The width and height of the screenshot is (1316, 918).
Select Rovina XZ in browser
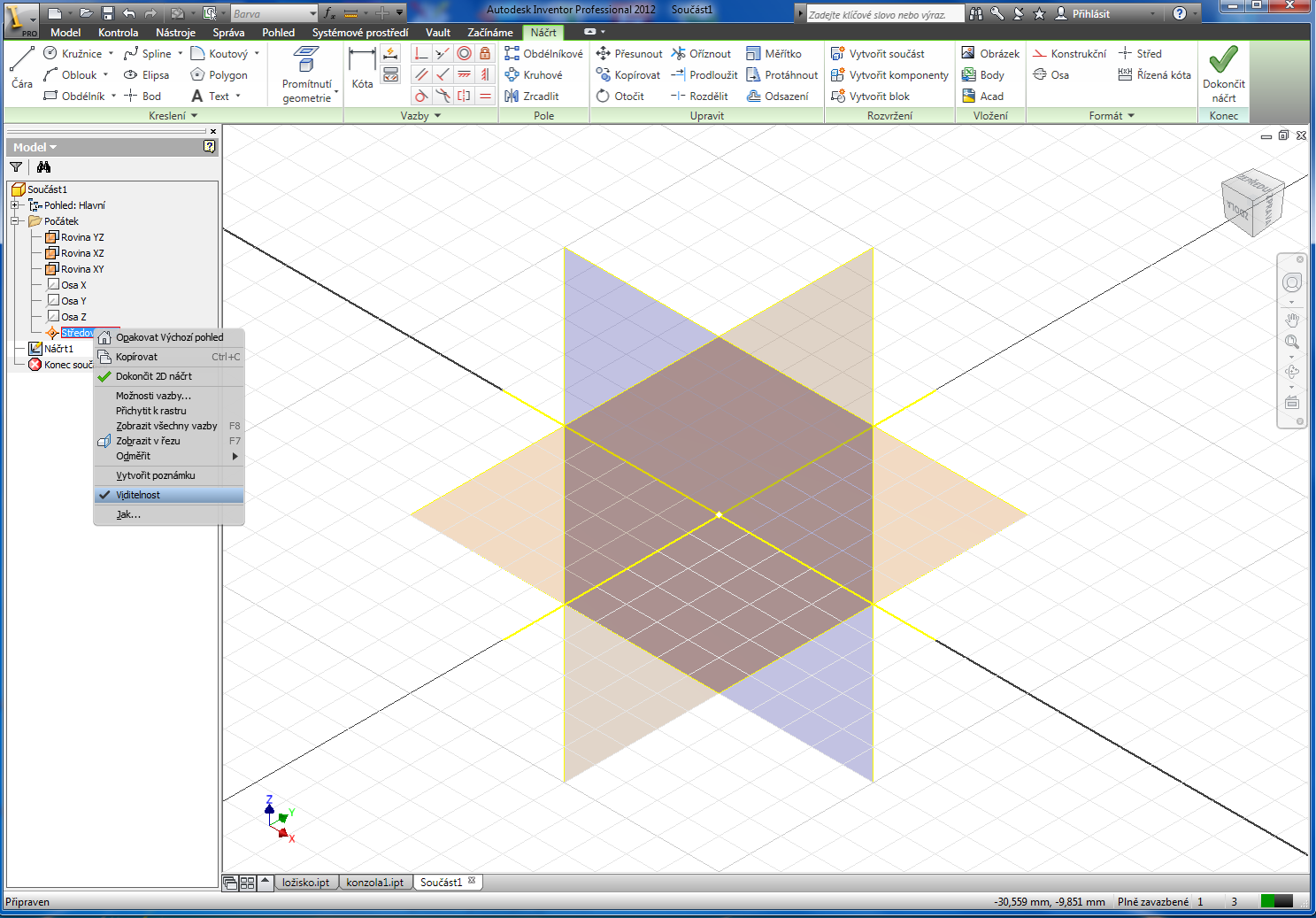point(75,253)
